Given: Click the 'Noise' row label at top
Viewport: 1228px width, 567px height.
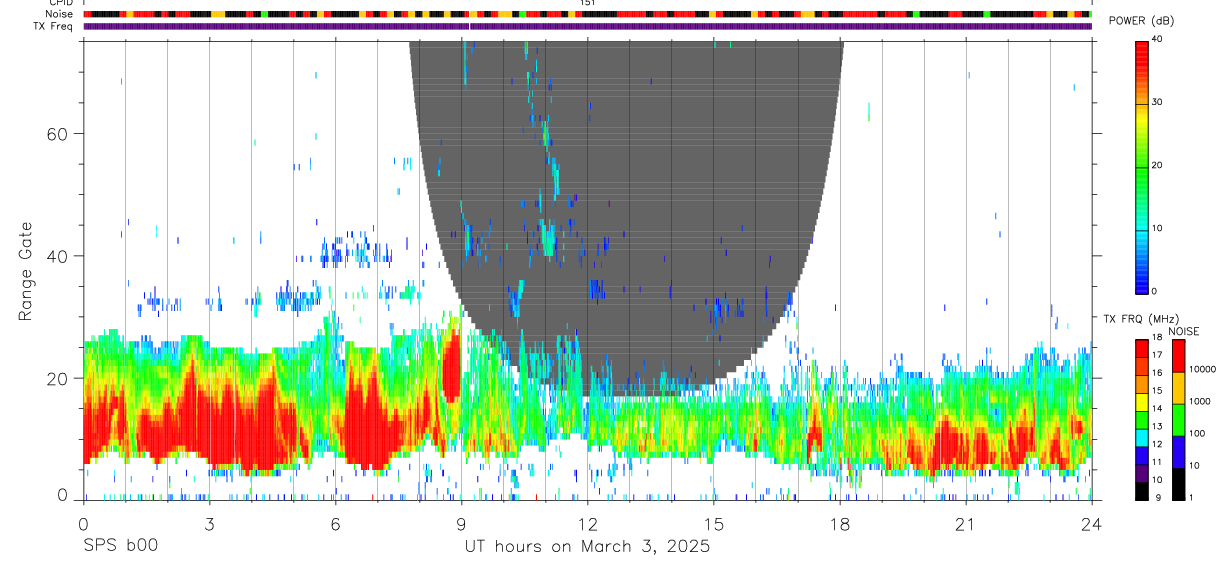Looking at the screenshot, I should pyautogui.click(x=61, y=14).
